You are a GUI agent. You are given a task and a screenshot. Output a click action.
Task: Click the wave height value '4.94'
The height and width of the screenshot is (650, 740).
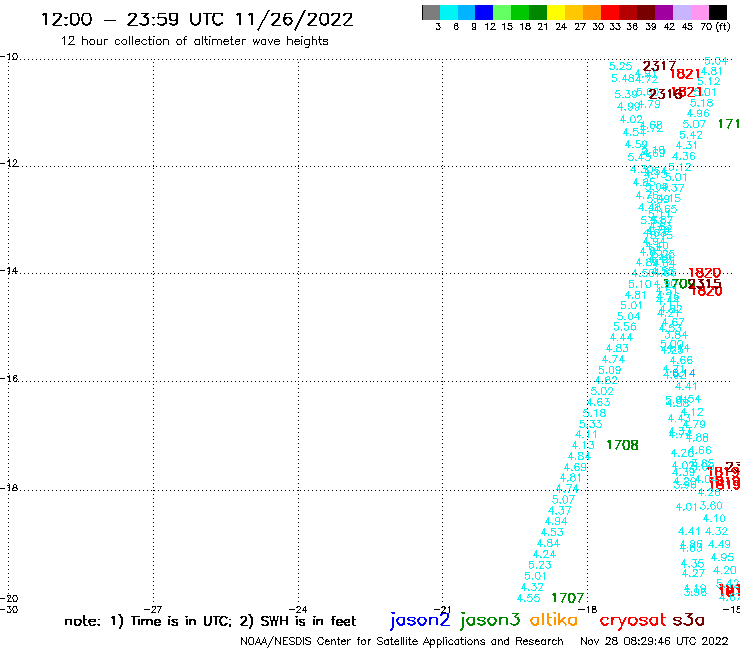556,521
